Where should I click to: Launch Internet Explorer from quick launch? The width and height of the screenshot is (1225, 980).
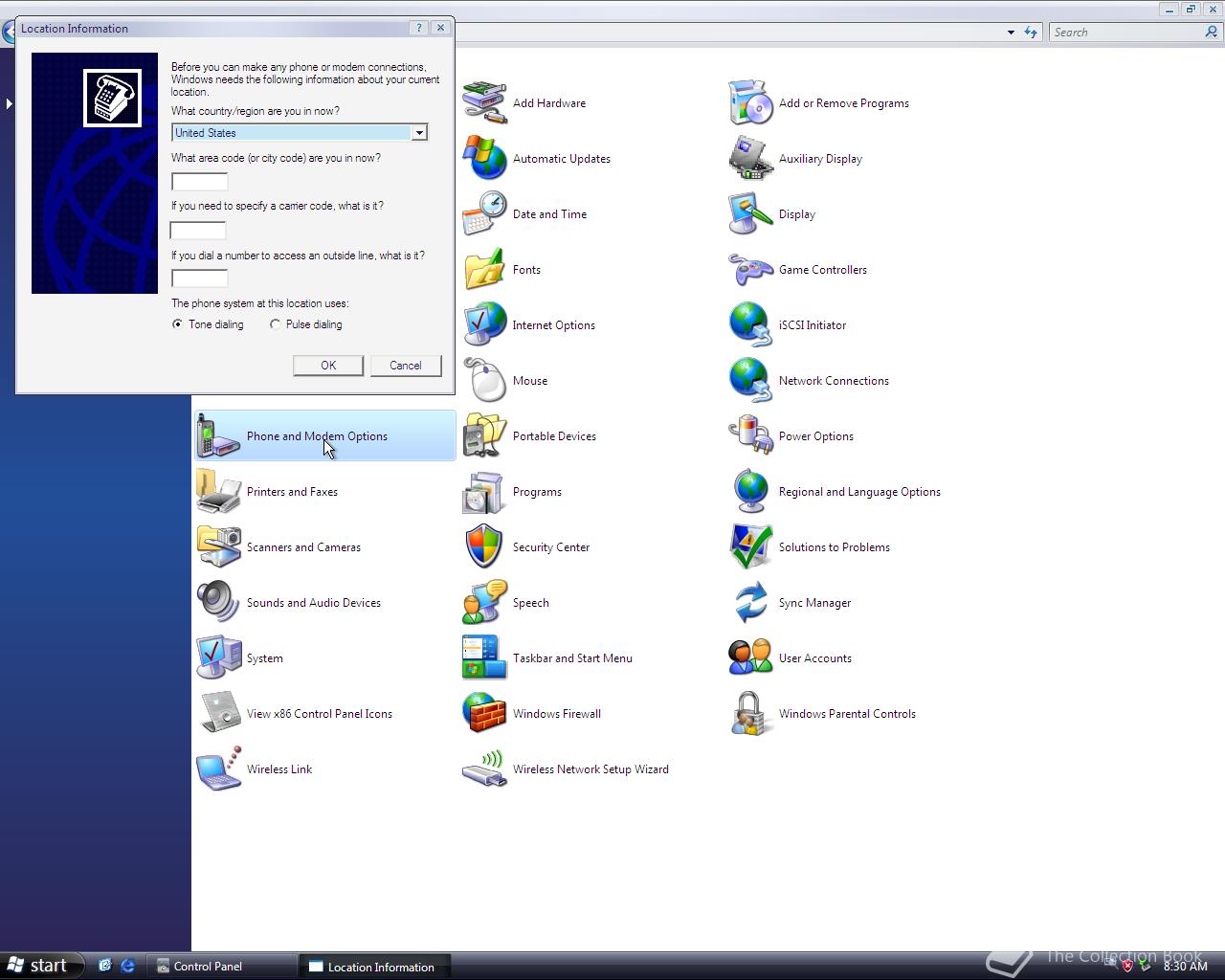pos(127,967)
